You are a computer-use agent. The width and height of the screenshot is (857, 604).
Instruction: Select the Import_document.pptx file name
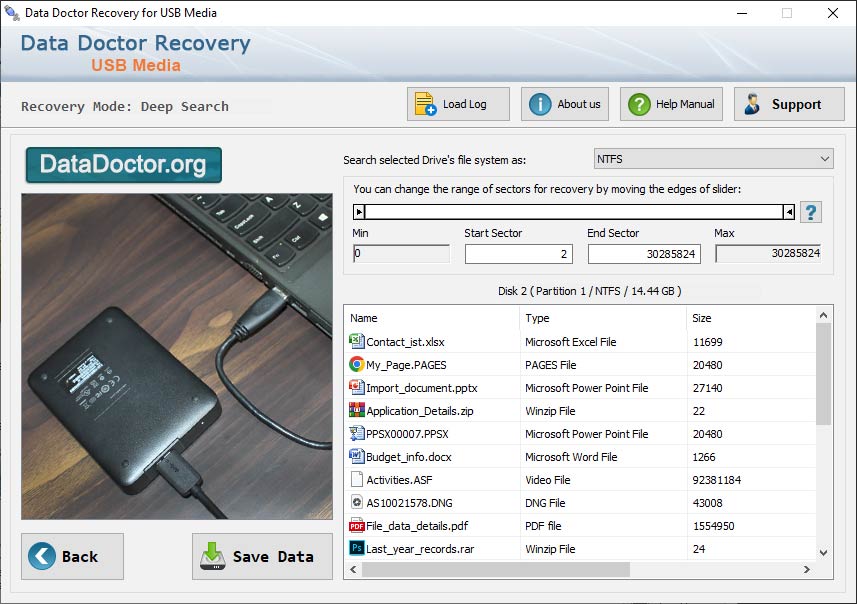(x=421, y=388)
